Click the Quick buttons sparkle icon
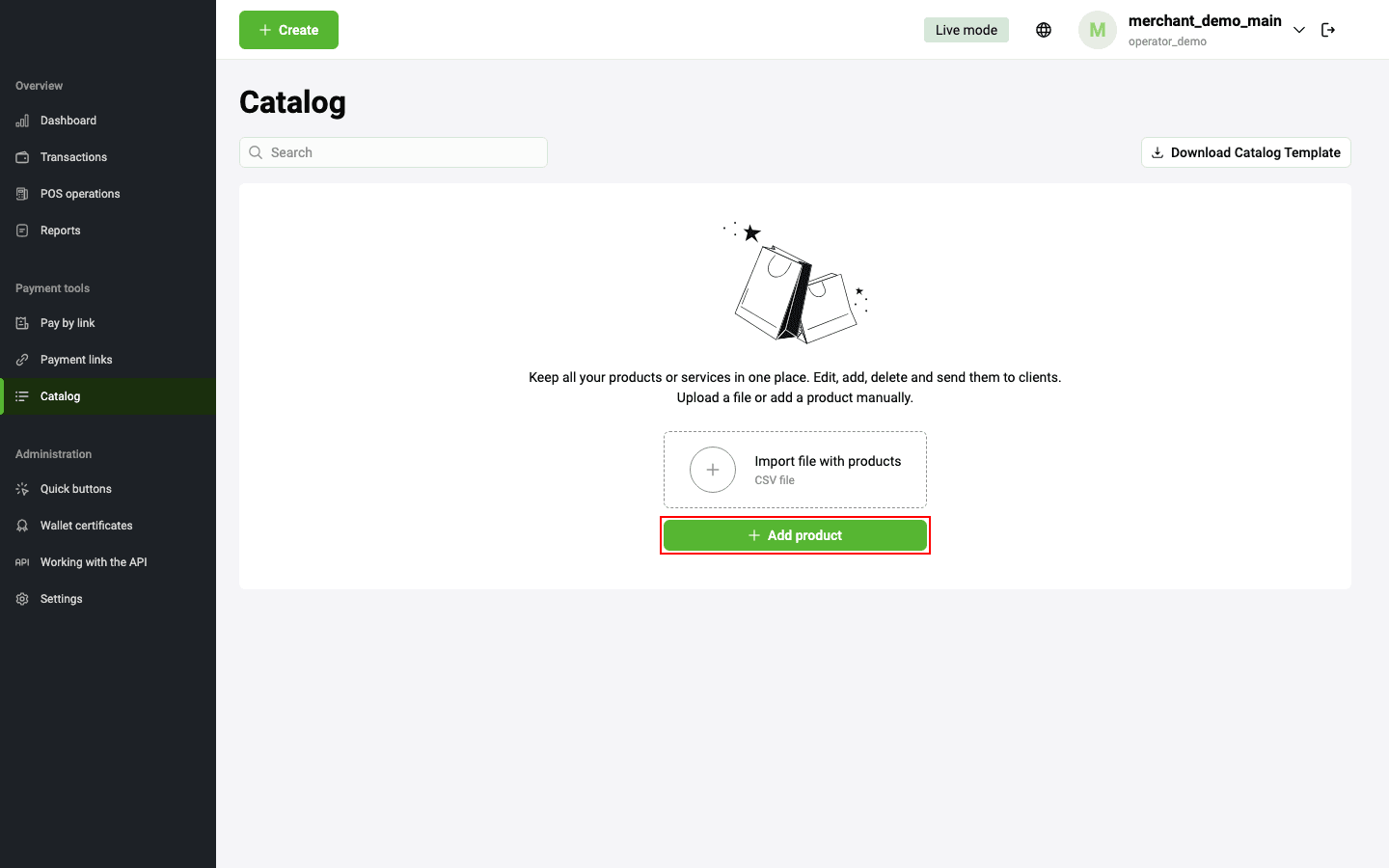 coord(22,489)
